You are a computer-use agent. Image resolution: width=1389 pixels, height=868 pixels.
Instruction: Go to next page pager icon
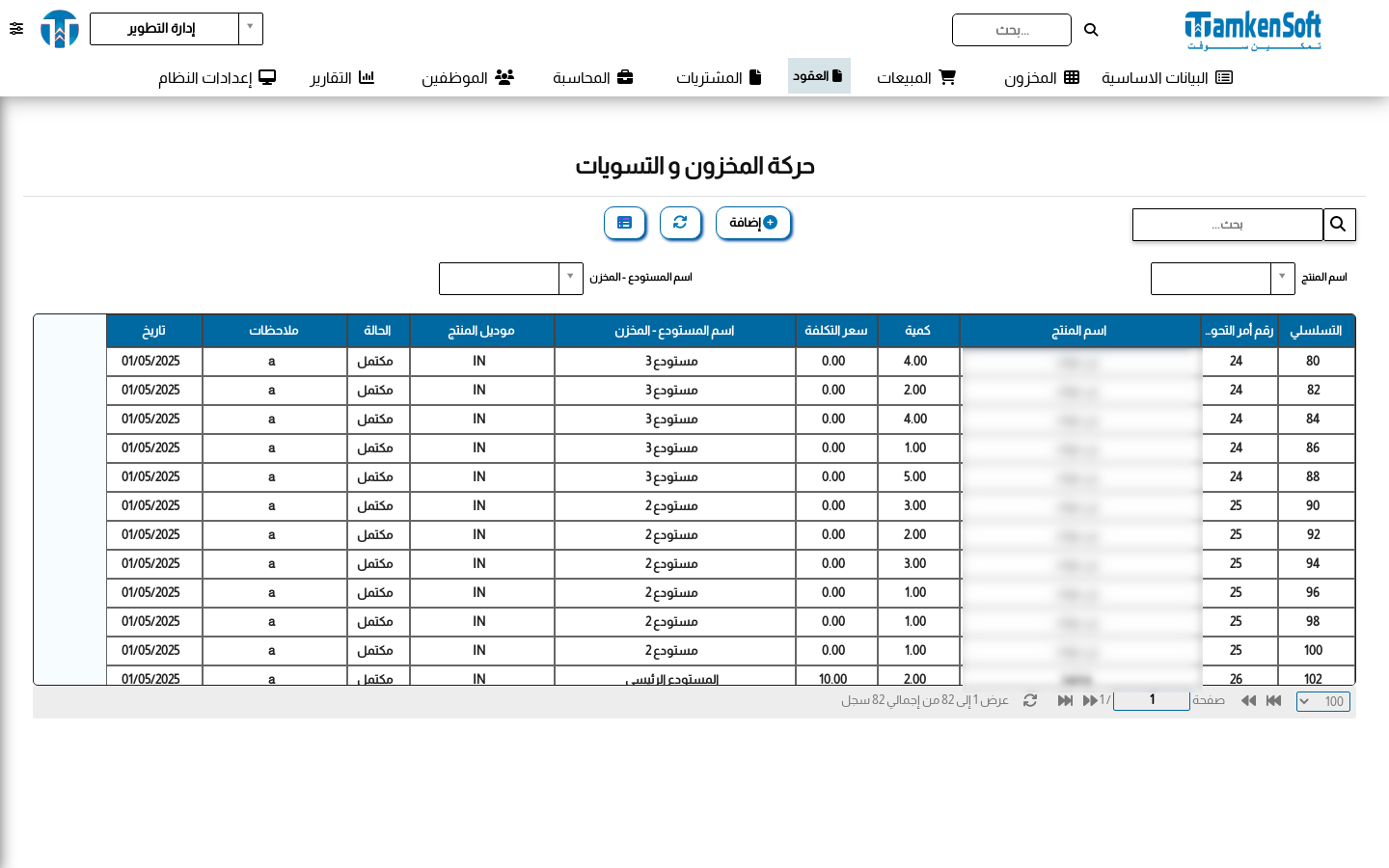coord(1090,700)
